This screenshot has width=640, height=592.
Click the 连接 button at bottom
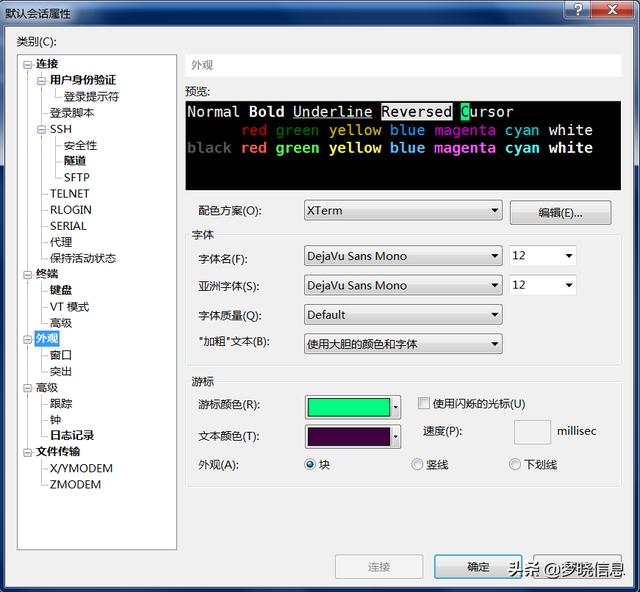tap(379, 566)
